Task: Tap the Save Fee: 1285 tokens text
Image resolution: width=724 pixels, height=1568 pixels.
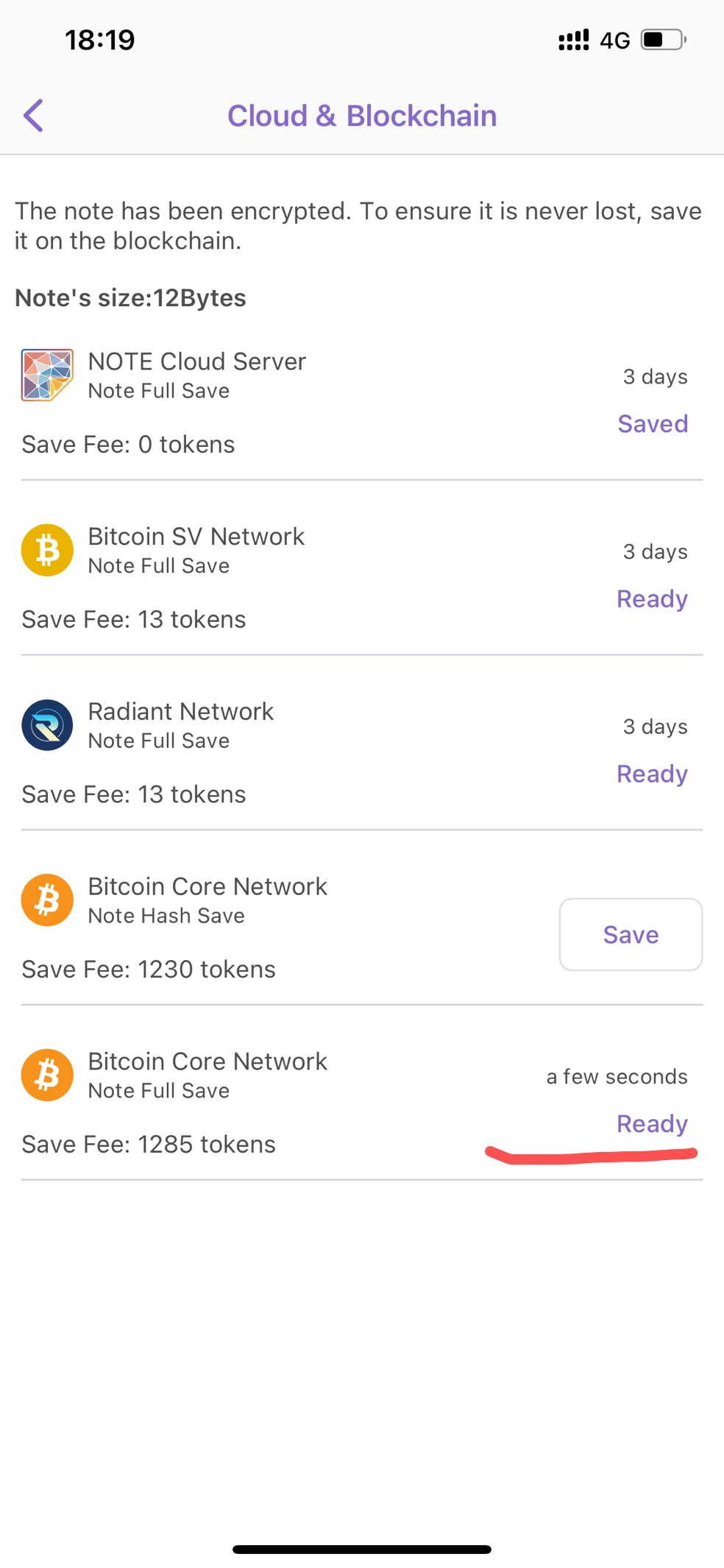Action: coord(149,1145)
